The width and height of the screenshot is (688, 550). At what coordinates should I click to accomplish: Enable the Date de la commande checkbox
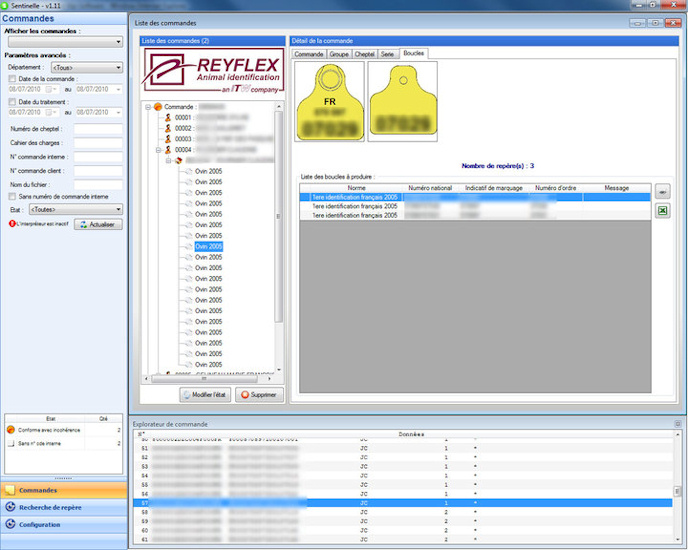pos(12,78)
